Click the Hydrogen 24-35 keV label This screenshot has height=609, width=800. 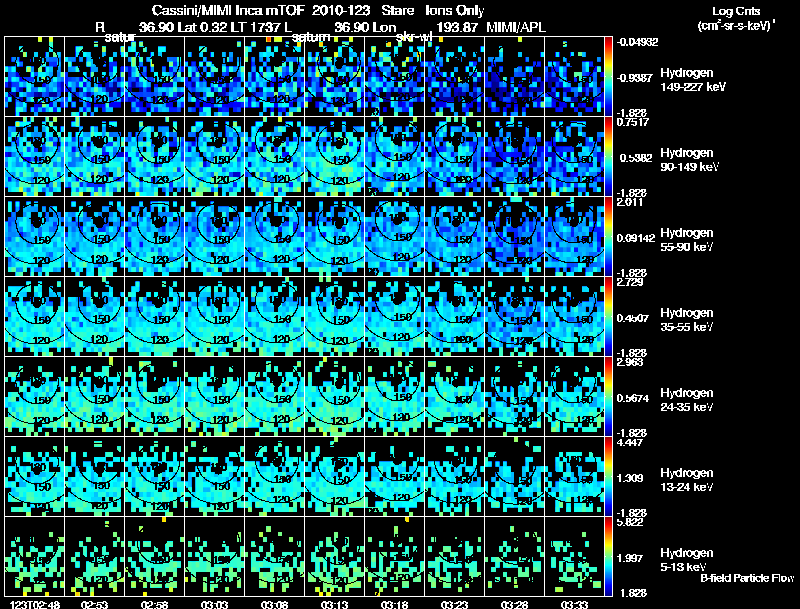coord(687,400)
